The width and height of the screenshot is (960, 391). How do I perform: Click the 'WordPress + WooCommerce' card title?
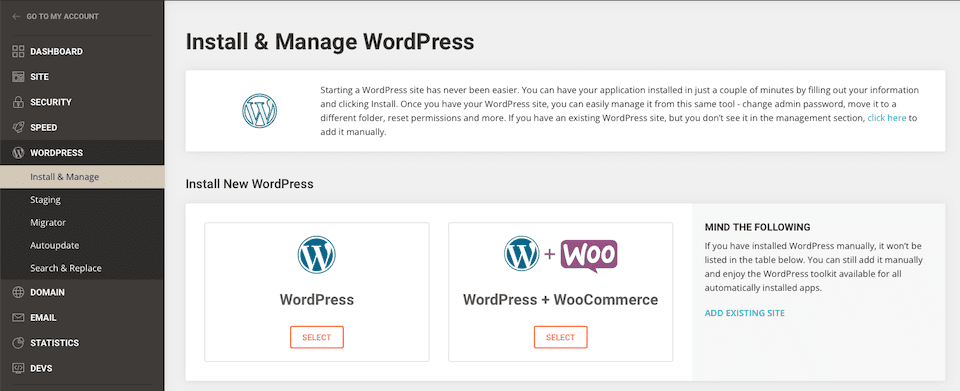point(560,300)
